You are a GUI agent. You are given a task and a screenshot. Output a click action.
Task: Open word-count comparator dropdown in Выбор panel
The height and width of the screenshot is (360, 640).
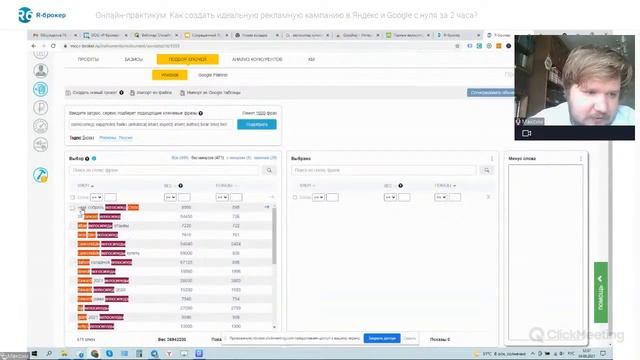pyautogui.click(x=96, y=198)
